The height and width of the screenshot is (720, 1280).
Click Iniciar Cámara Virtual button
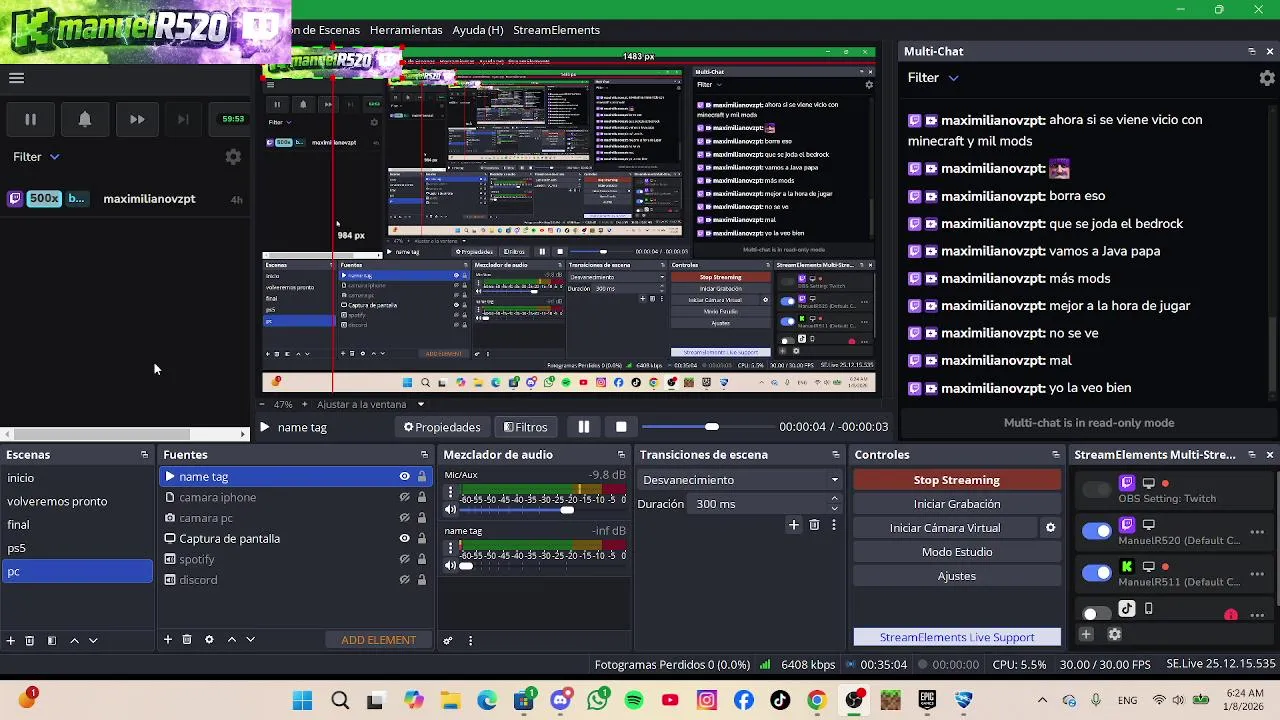coord(945,528)
